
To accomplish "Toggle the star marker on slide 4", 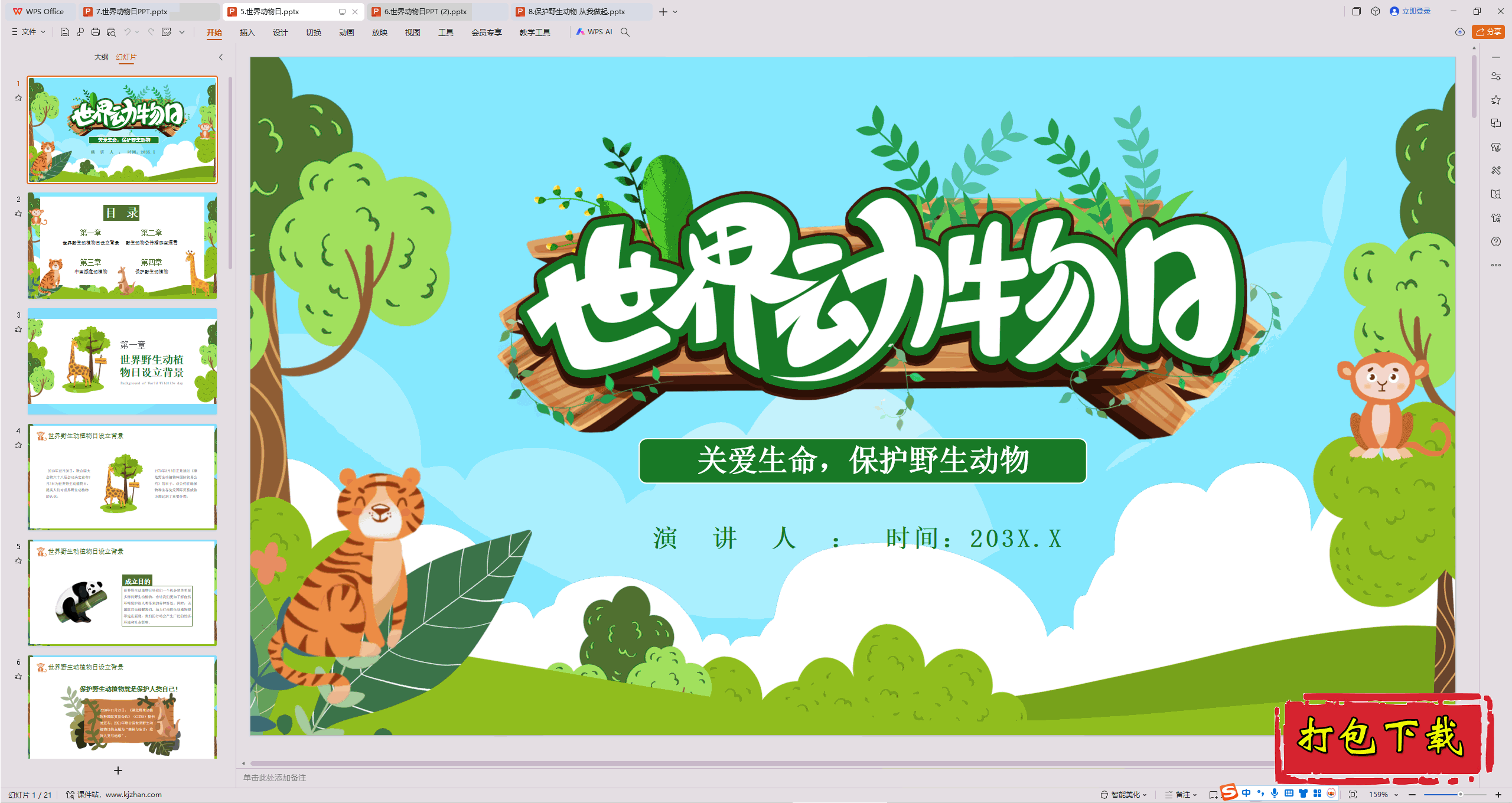I will pos(18,445).
